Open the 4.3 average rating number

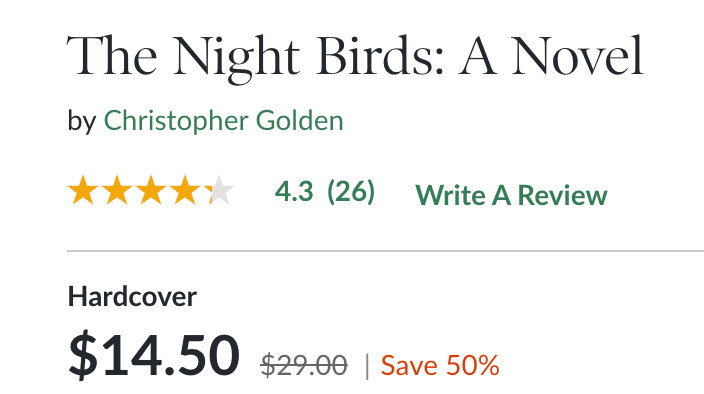(x=294, y=192)
